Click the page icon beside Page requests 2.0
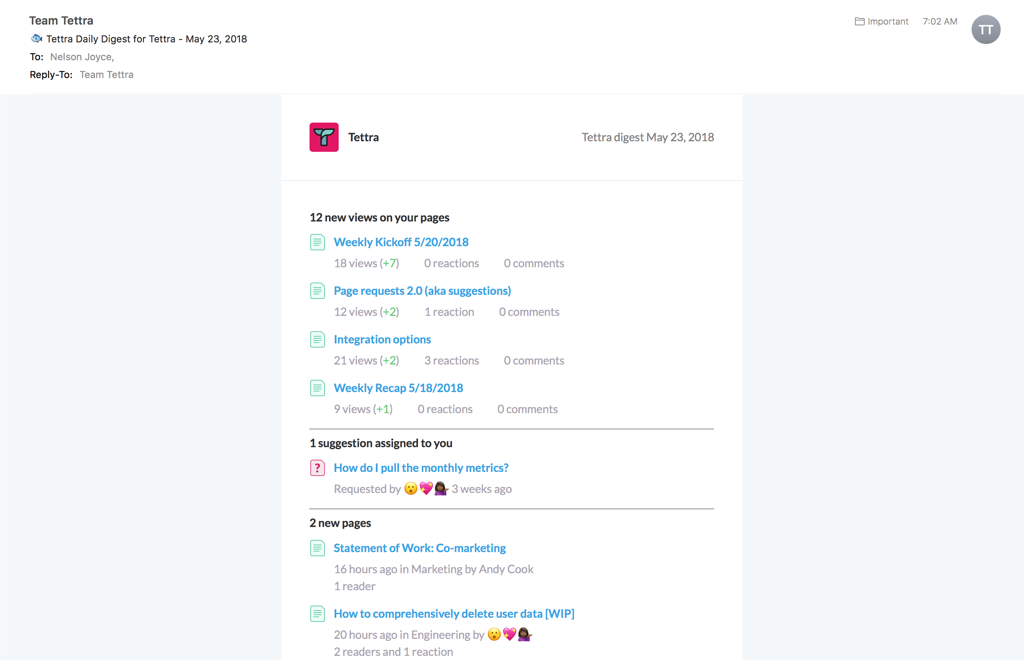Viewport: 1024px width, 660px height. [317, 291]
